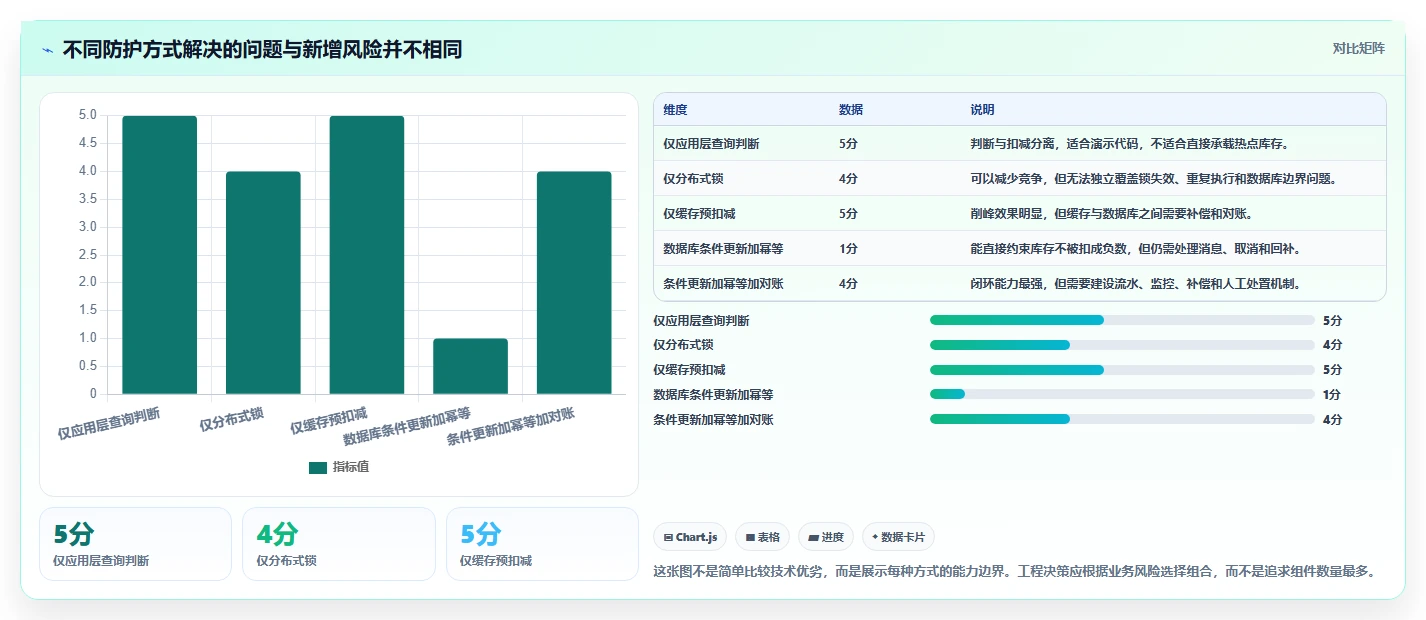
Task: Click the 对比矩阵 label at top right
Action: click(1358, 48)
